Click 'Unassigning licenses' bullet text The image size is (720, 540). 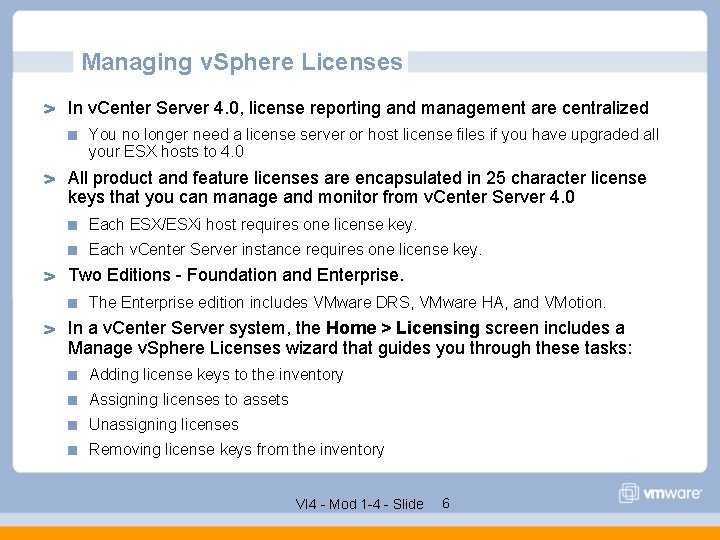pos(163,424)
